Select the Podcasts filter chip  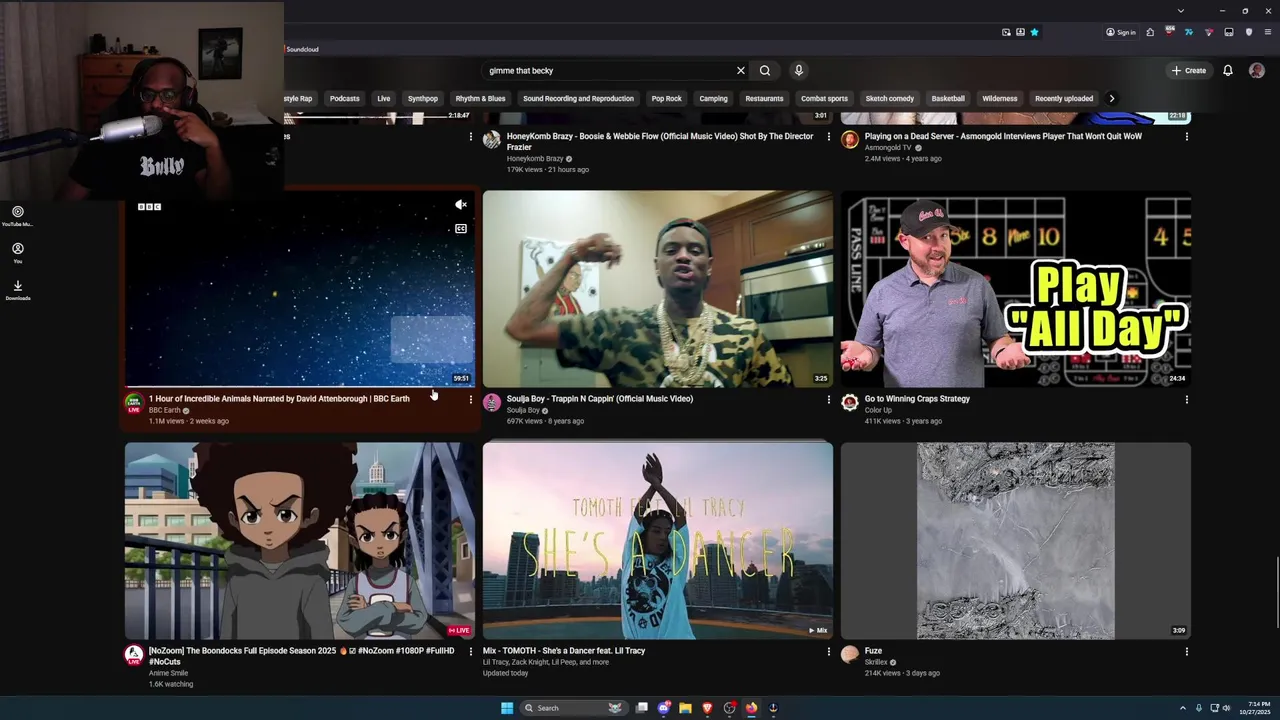(x=344, y=98)
